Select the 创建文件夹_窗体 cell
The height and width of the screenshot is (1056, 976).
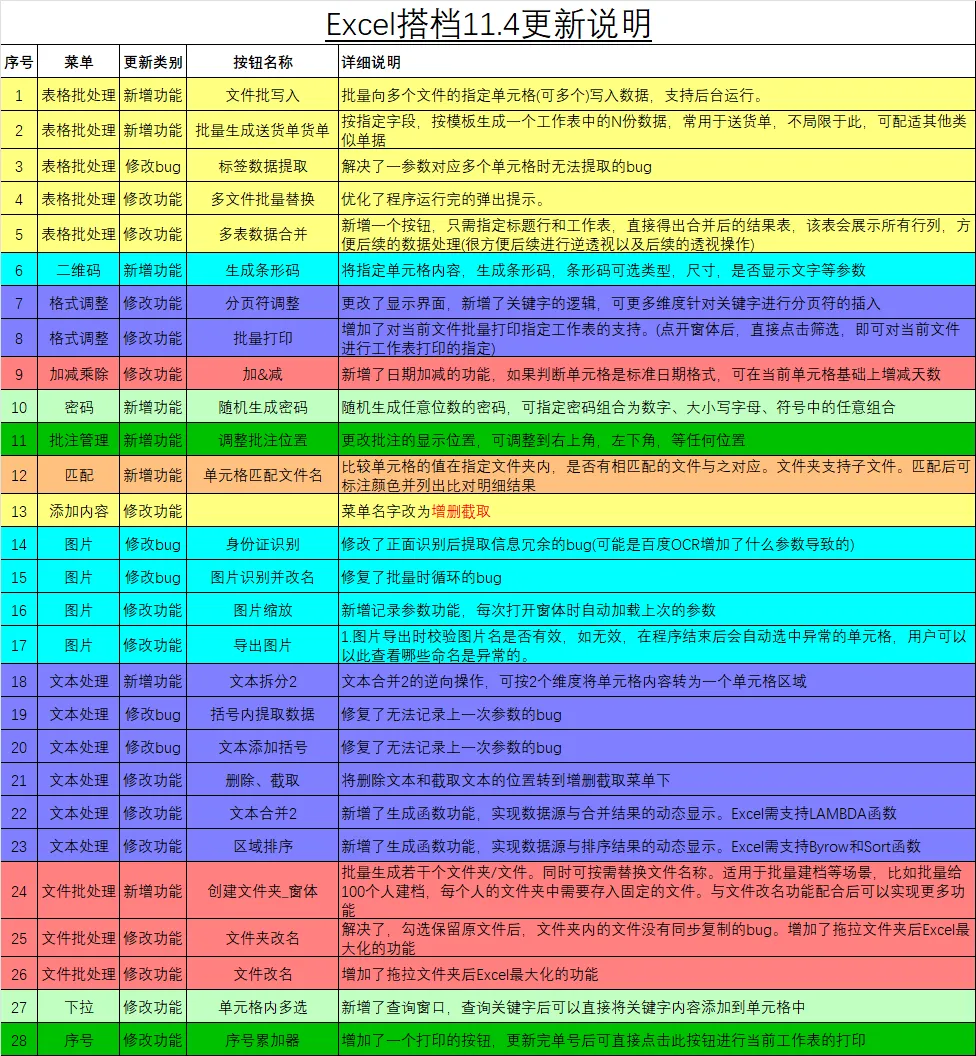[x=263, y=891]
